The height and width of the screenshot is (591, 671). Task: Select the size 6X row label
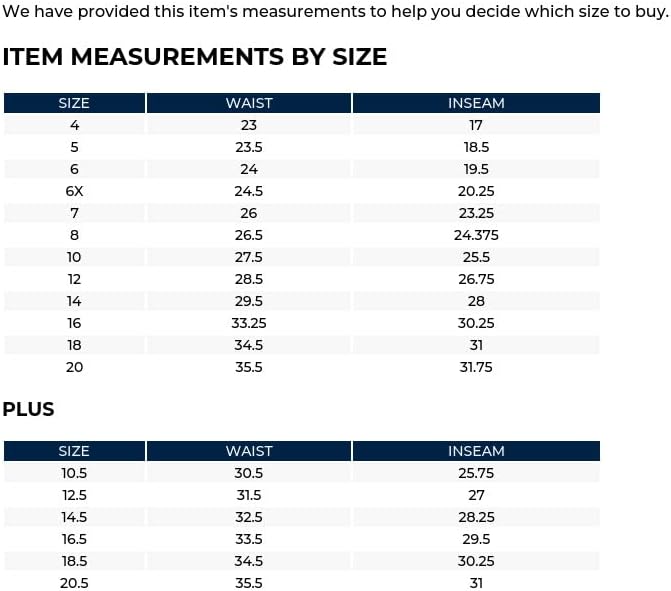tap(74, 191)
